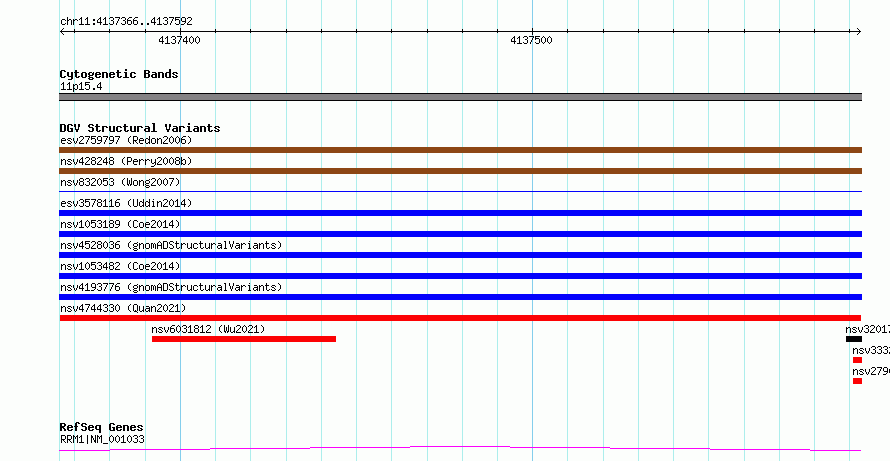Click the nsv4744330 (Quan2021) label
Viewport: 890px width, 461px height.
[123, 308]
